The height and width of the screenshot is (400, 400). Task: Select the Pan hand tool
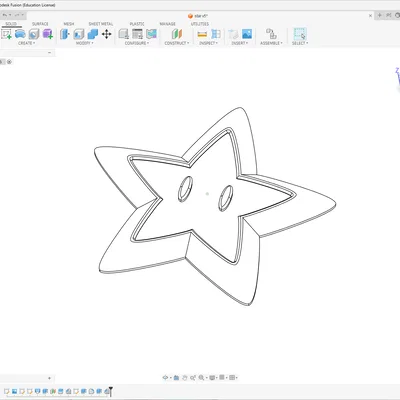(185, 378)
